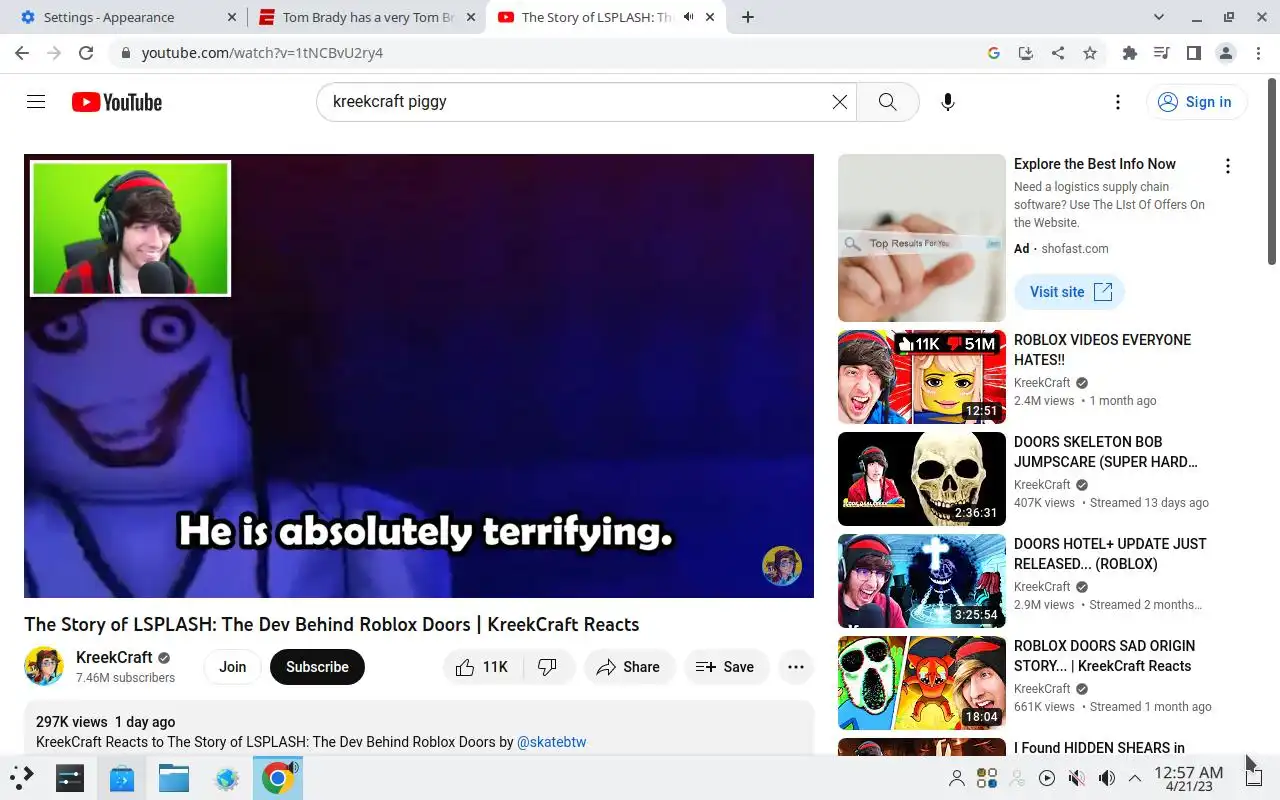Open KreekCraft channel avatar
This screenshot has width=1280, height=800.
pyautogui.click(x=44, y=666)
